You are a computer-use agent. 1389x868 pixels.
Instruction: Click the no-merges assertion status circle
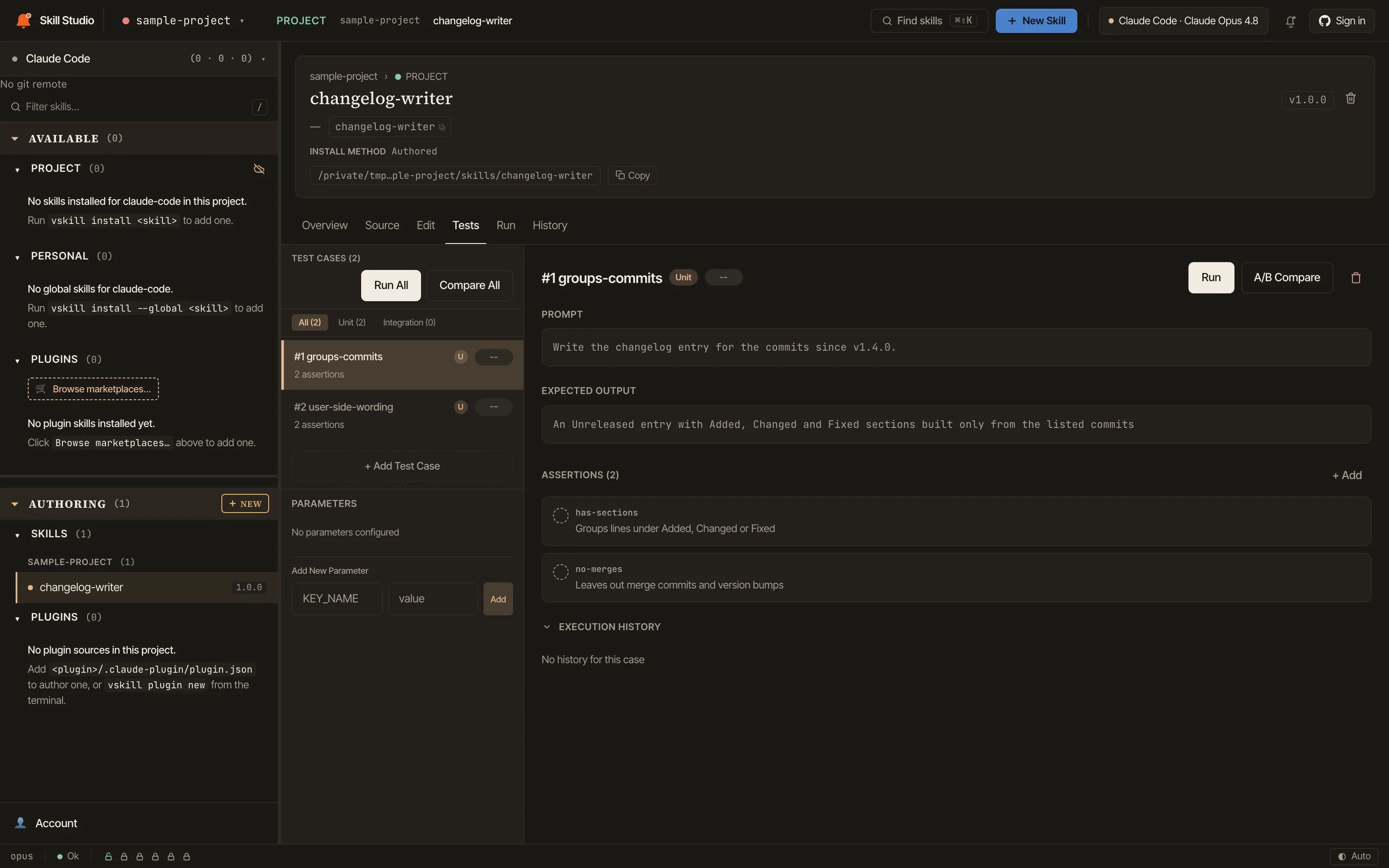click(x=561, y=572)
